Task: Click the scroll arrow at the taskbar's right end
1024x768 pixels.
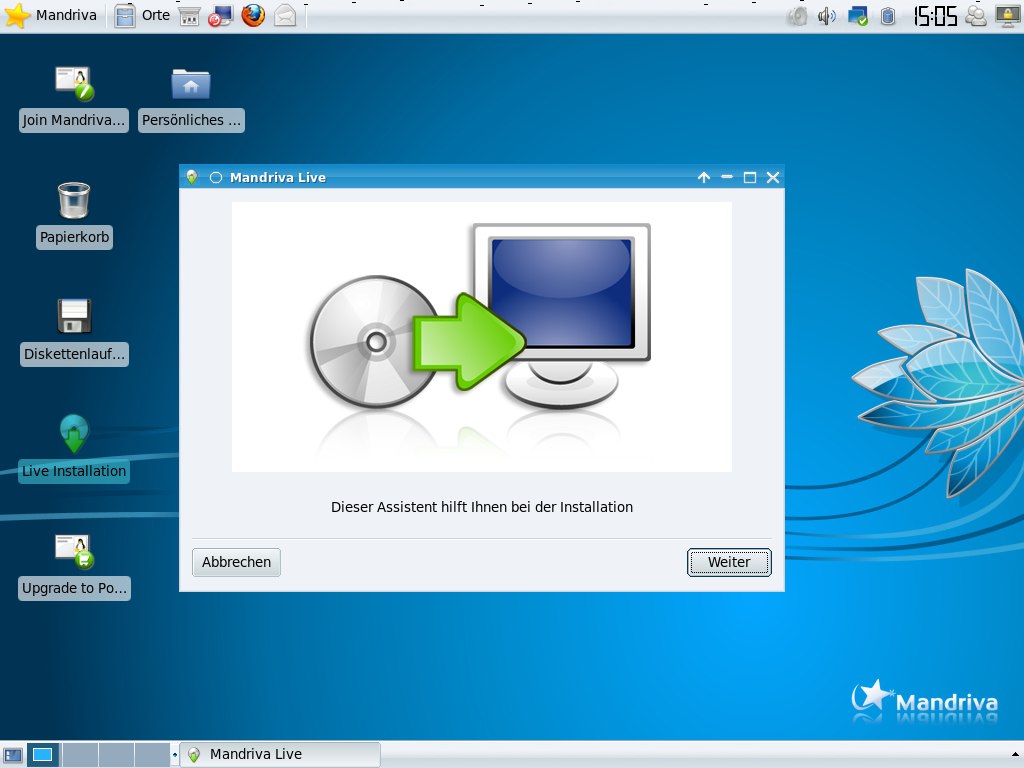Action: [x=1016, y=754]
